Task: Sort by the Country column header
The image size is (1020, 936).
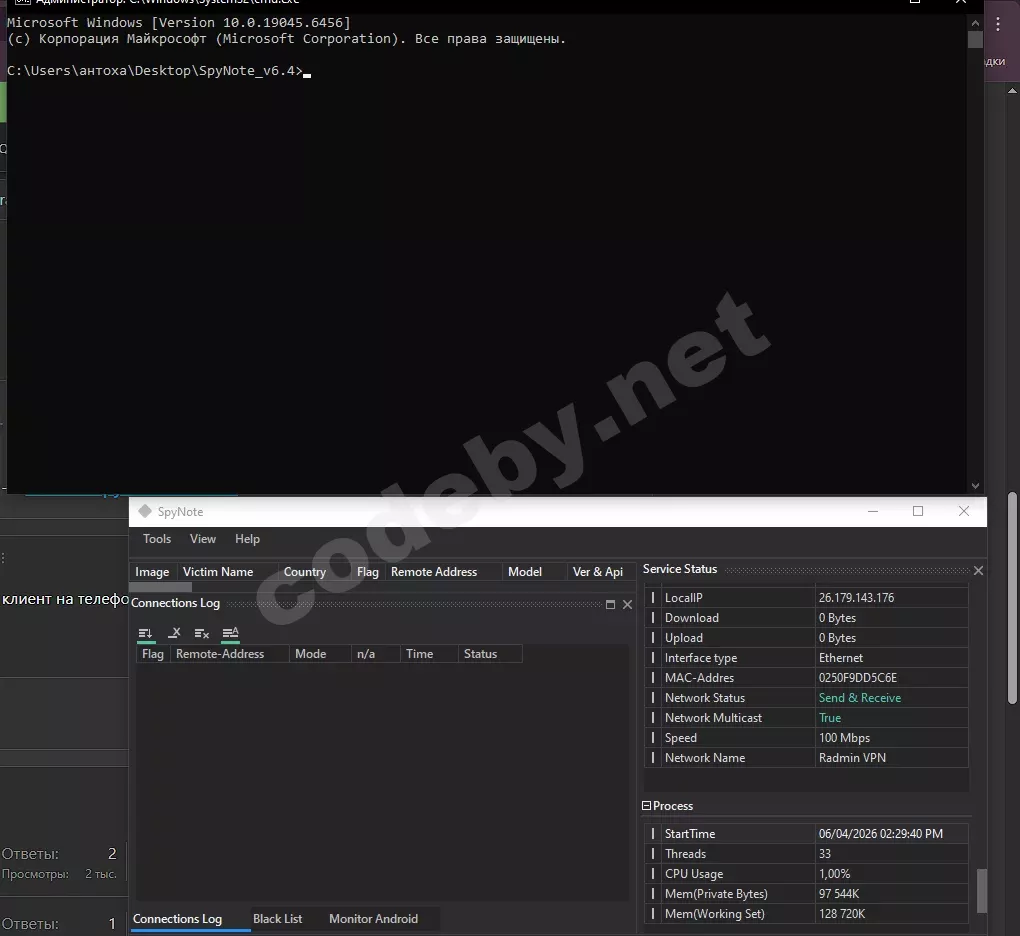Action: click(304, 572)
